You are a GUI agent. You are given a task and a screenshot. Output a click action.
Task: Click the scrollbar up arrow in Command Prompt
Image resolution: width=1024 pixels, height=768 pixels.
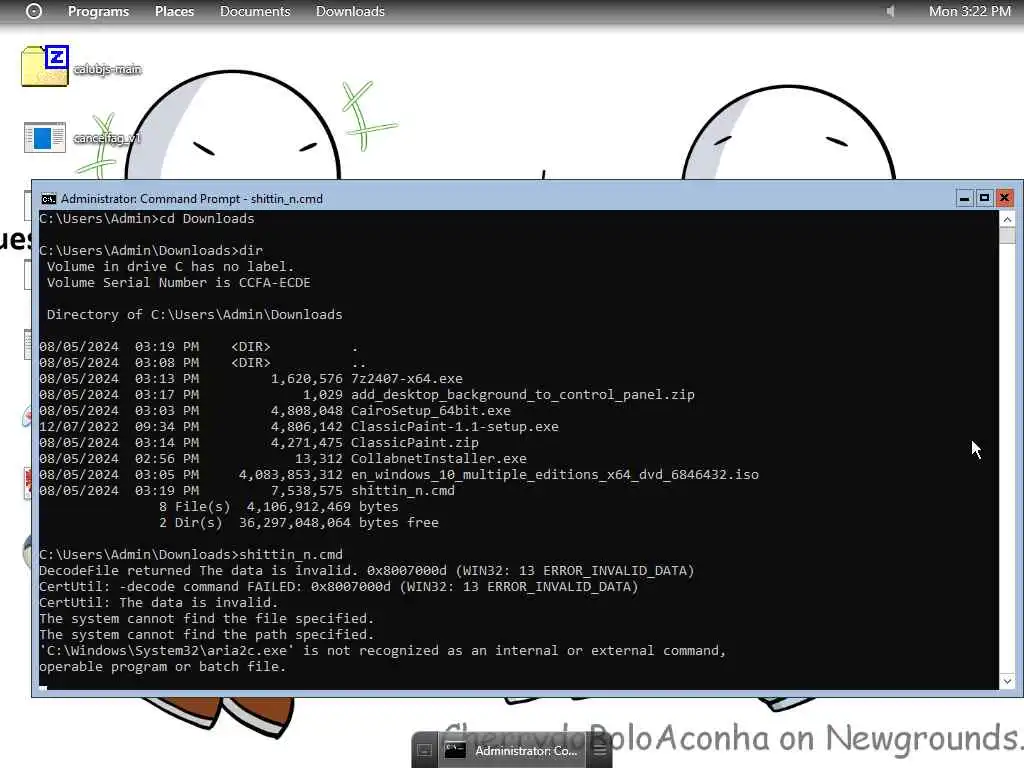click(x=1007, y=219)
